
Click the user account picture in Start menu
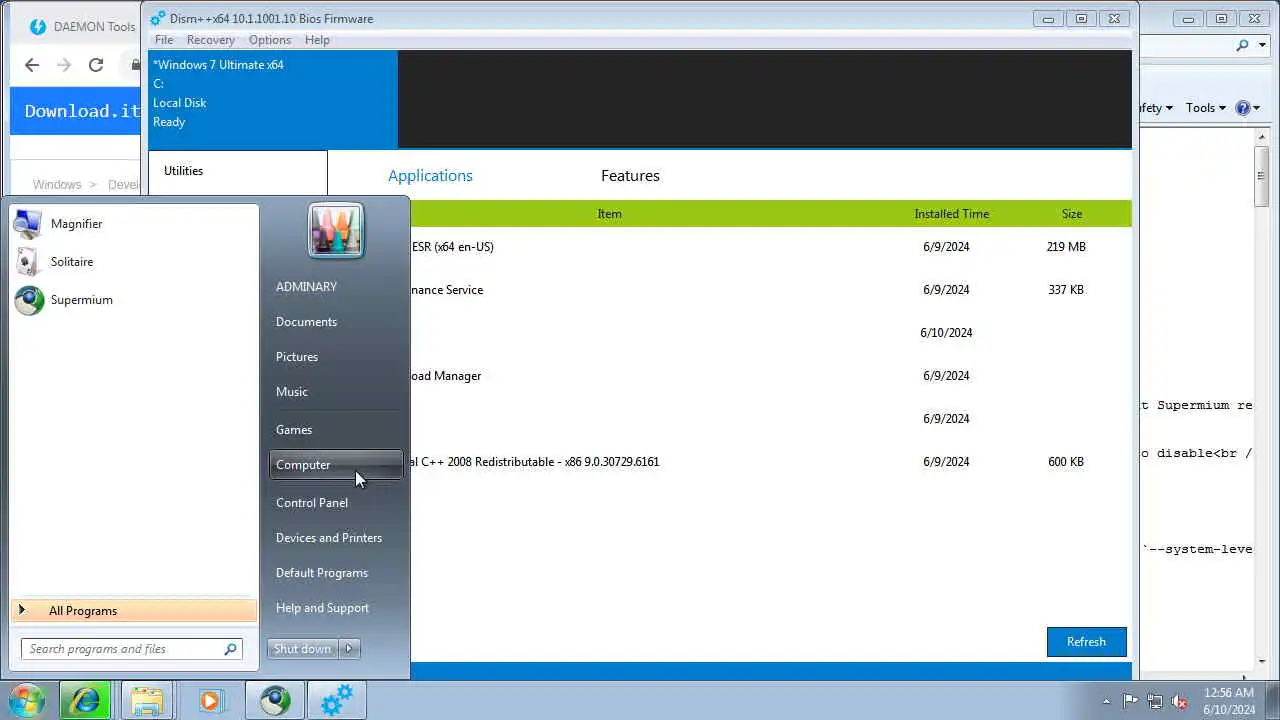click(x=336, y=230)
